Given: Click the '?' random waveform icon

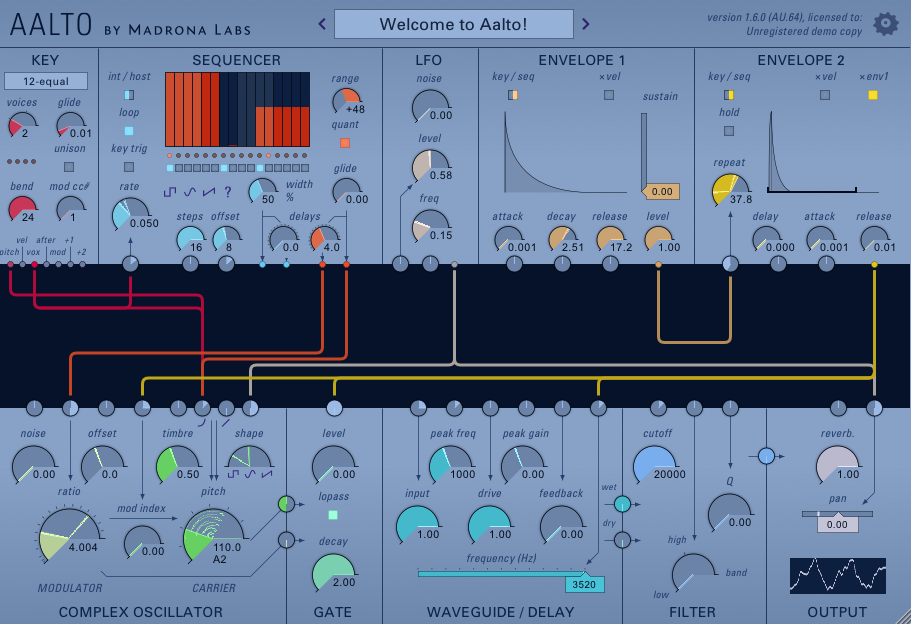Looking at the screenshot, I should pyautogui.click(x=228, y=192).
